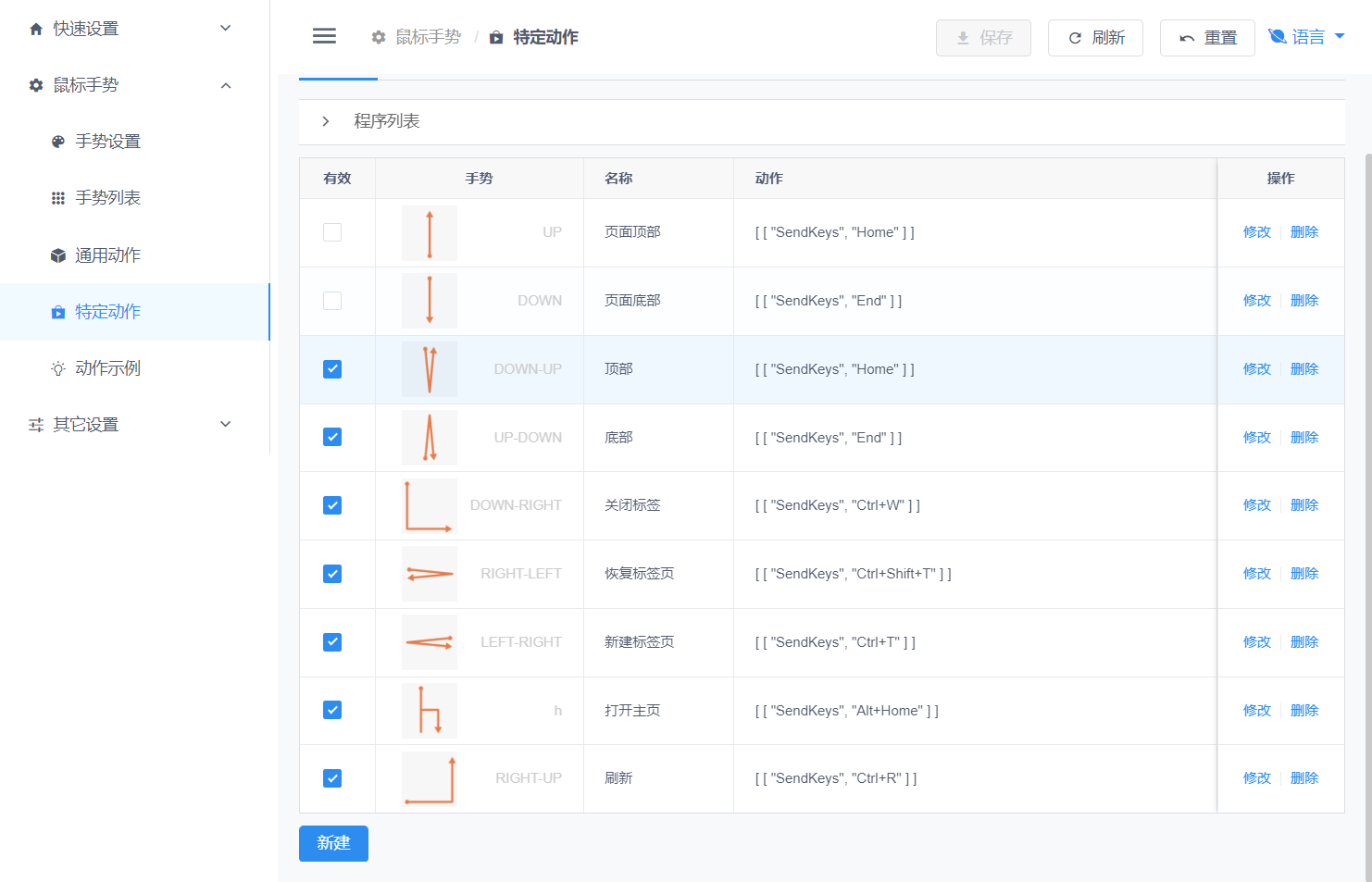Click the 新建 button

coord(333,843)
